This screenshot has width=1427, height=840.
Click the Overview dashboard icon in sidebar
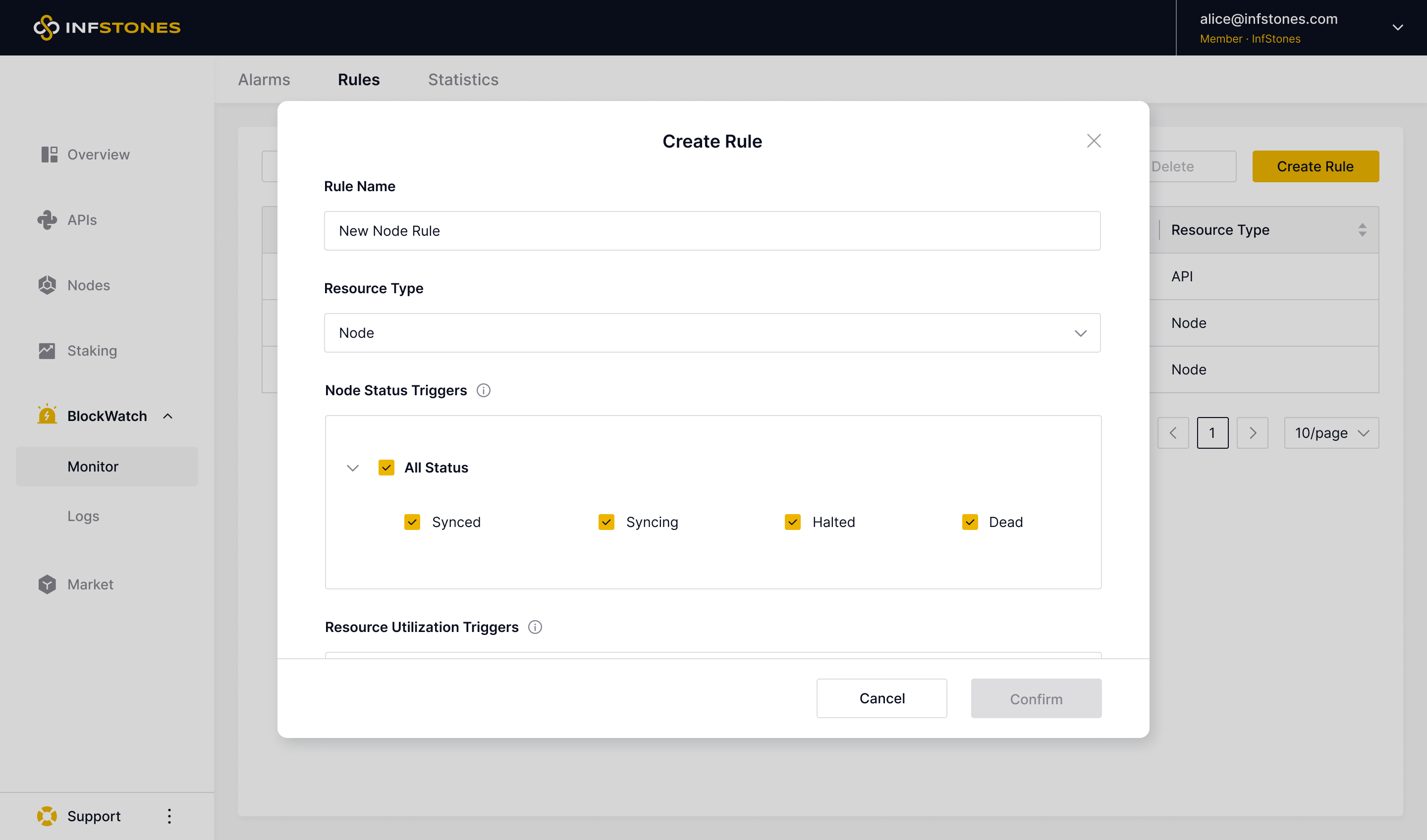pyautogui.click(x=49, y=155)
